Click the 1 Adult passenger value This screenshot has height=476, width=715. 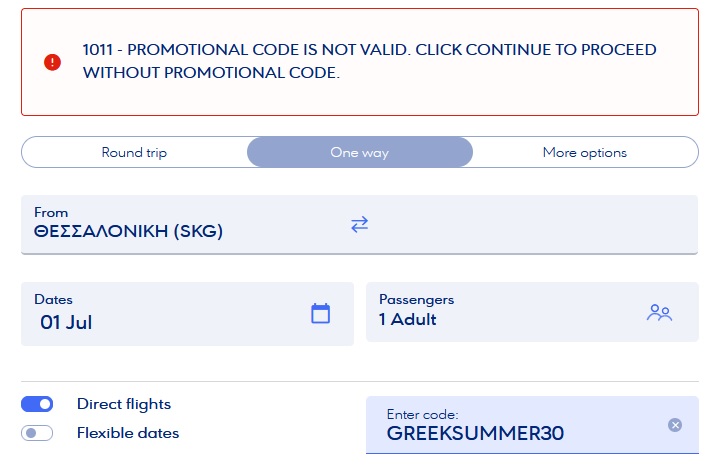[407, 319]
